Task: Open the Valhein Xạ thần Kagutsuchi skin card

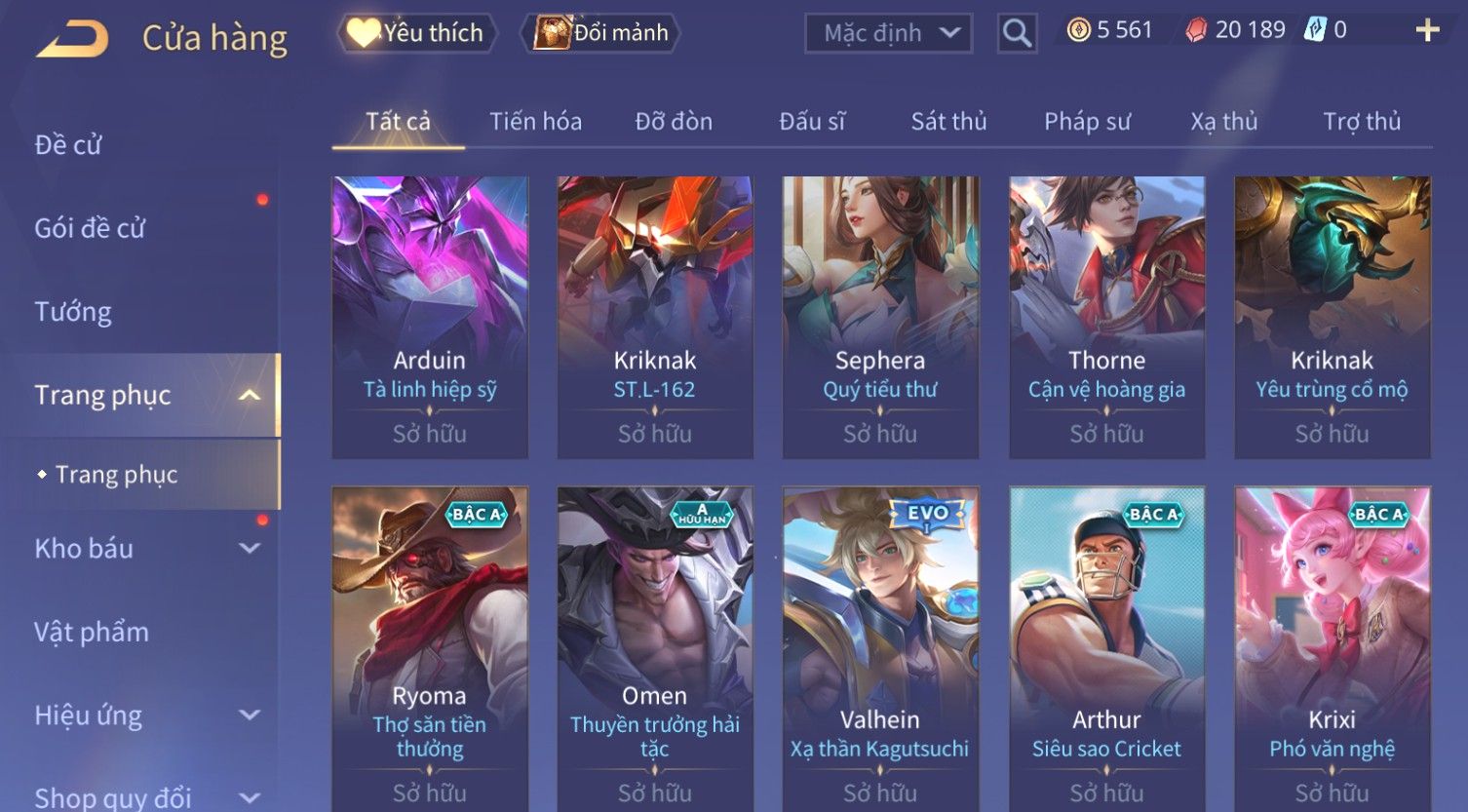Action: (x=880, y=649)
